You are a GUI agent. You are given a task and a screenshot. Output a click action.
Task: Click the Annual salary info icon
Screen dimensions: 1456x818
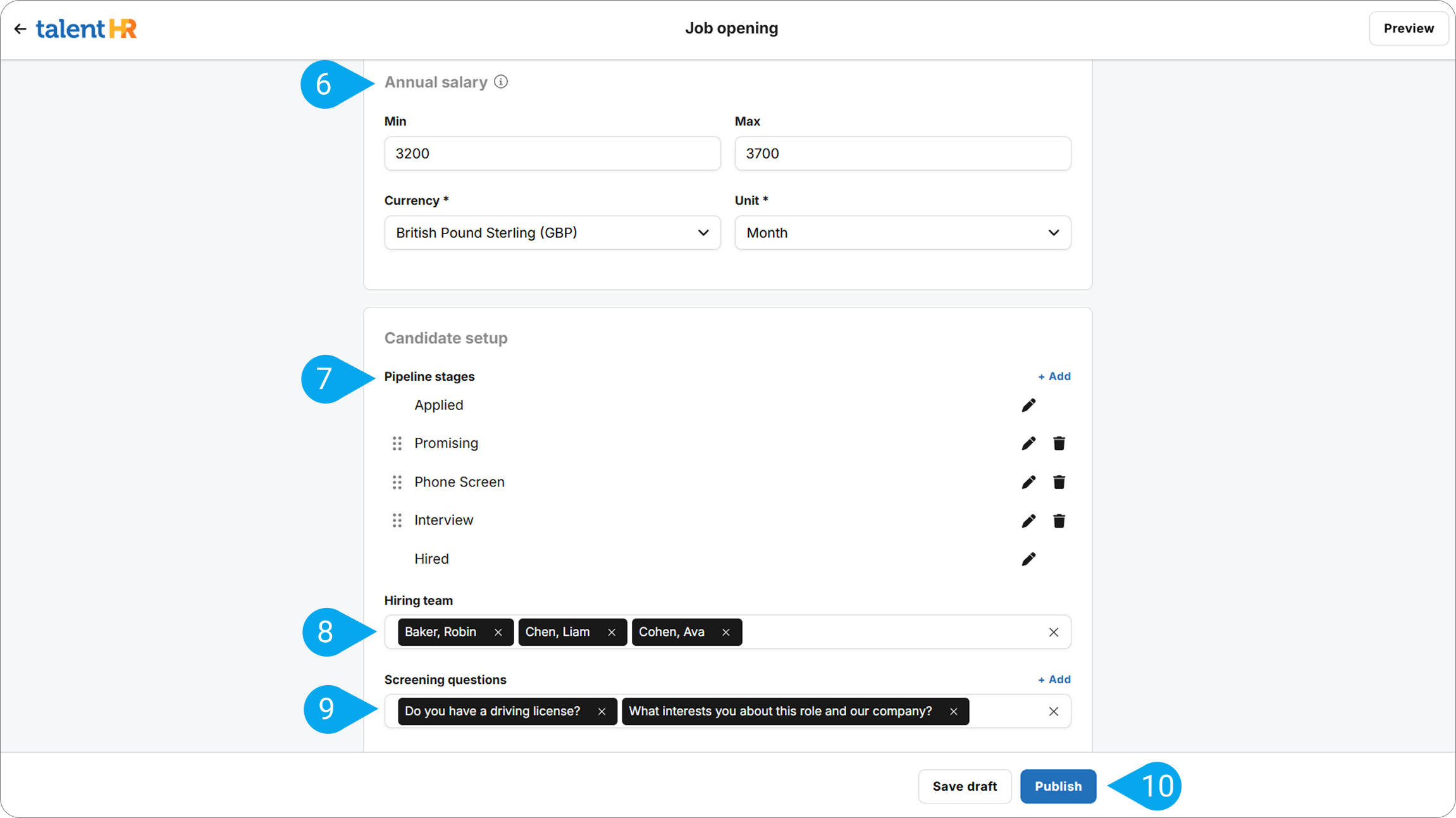tap(501, 82)
